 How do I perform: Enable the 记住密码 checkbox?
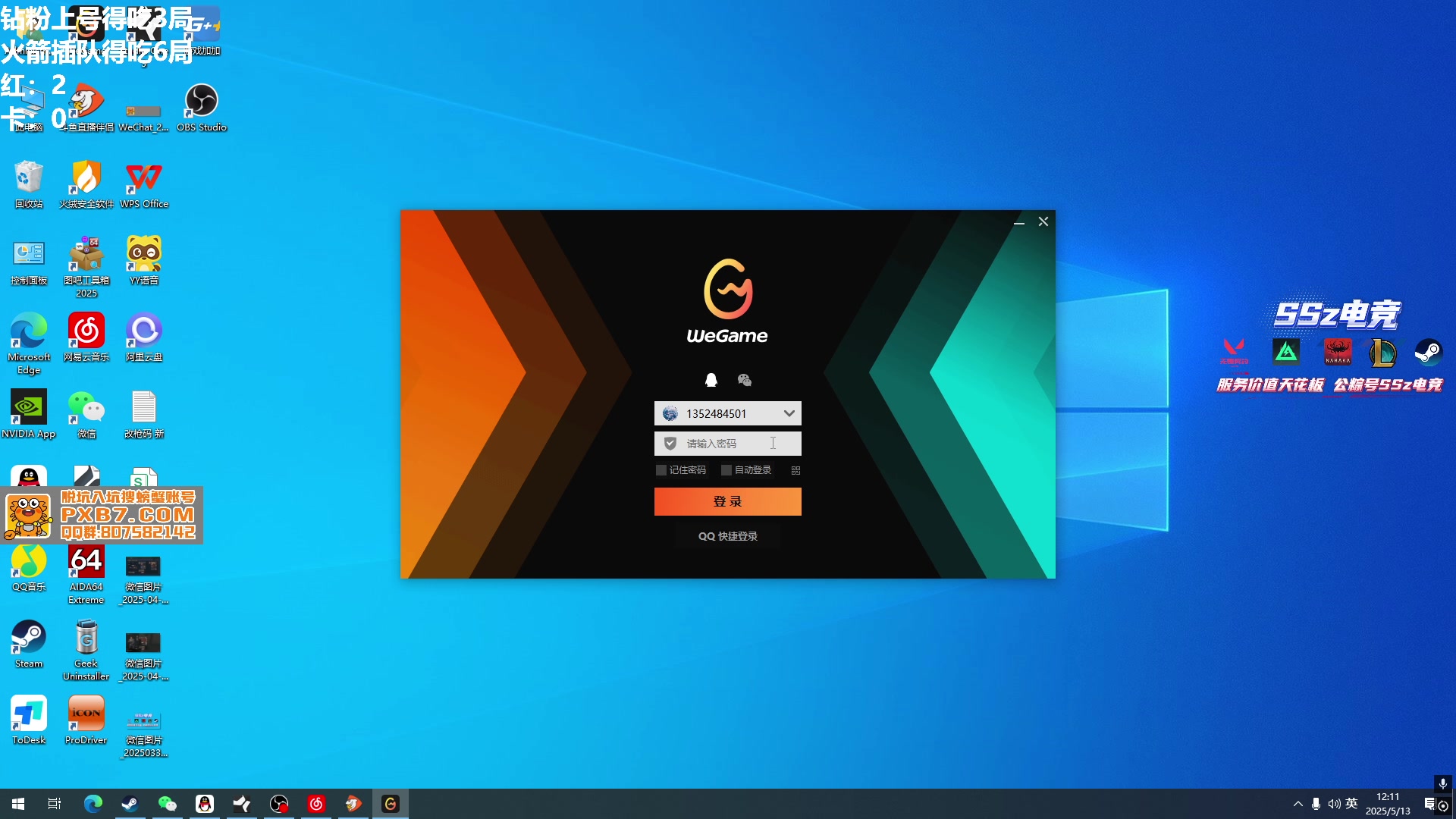(661, 470)
